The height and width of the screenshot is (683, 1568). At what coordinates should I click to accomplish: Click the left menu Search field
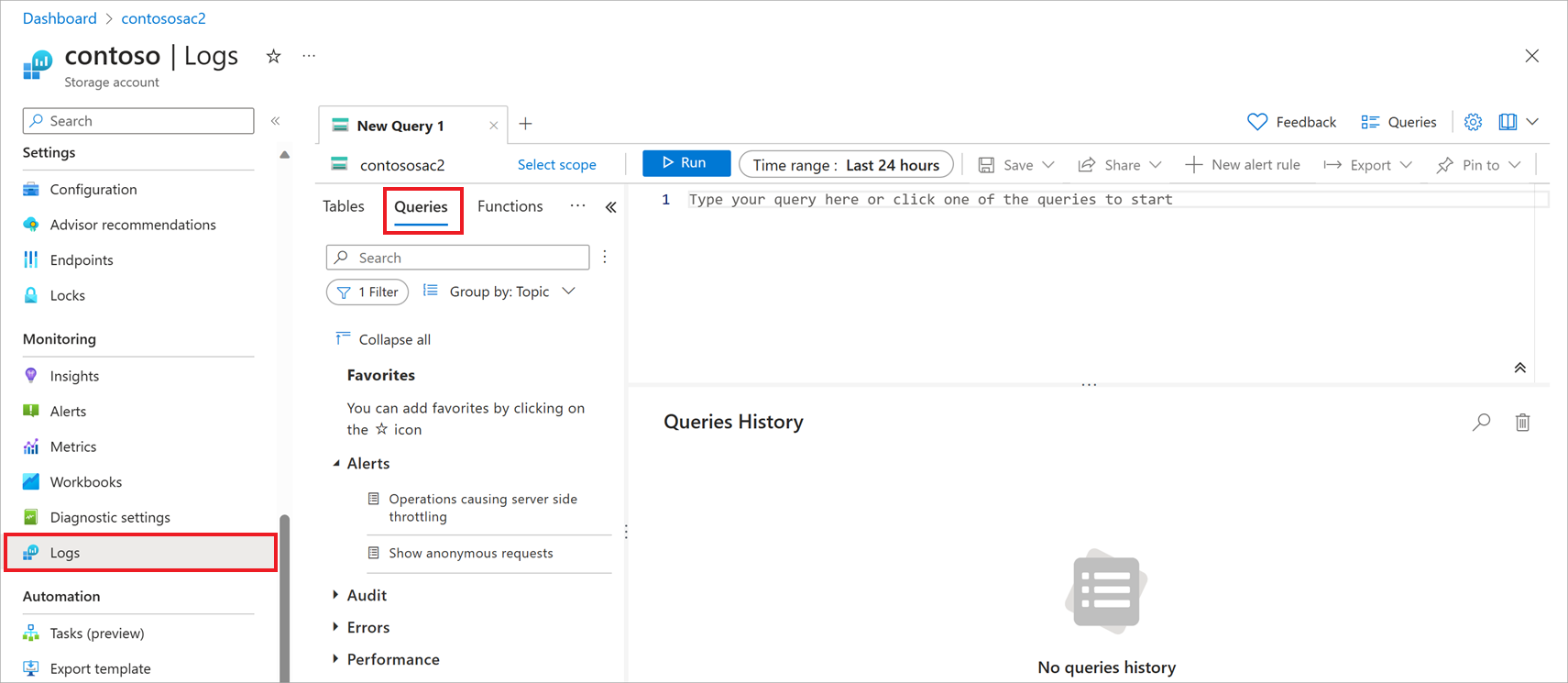138,121
